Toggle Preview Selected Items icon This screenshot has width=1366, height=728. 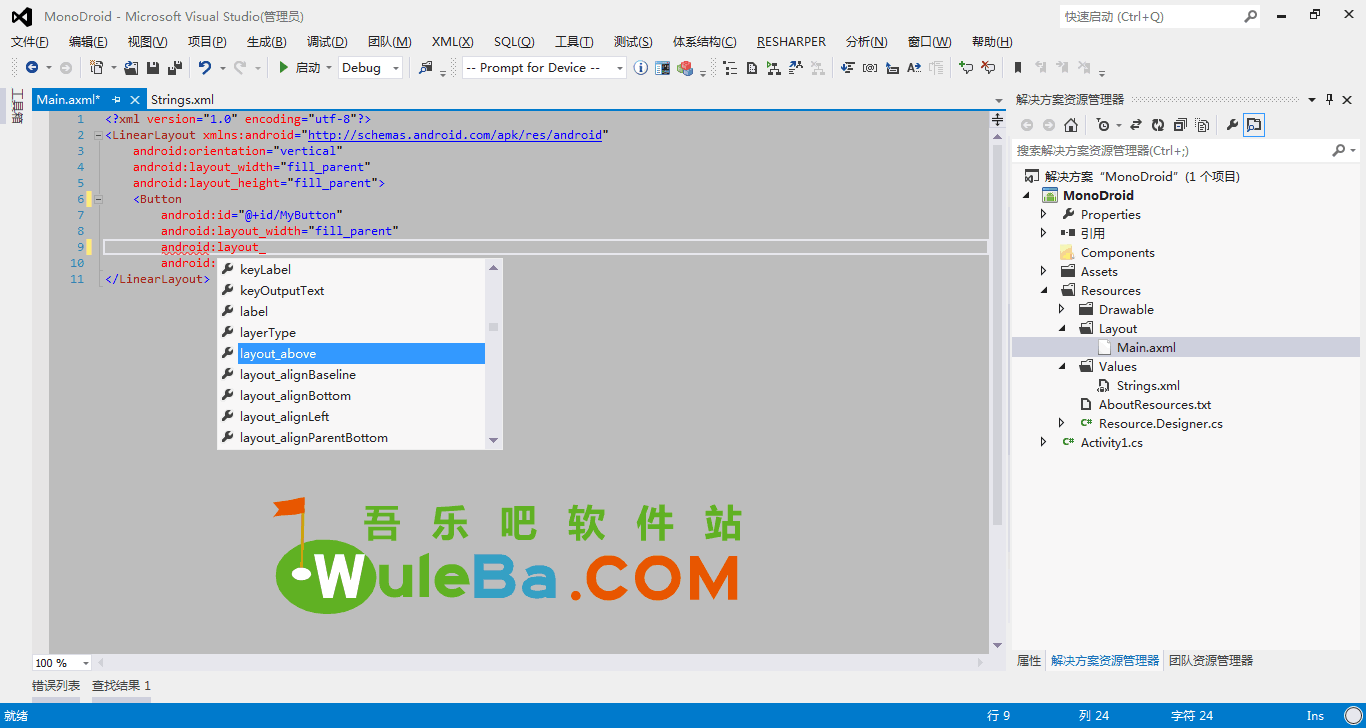pos(1254,125)
